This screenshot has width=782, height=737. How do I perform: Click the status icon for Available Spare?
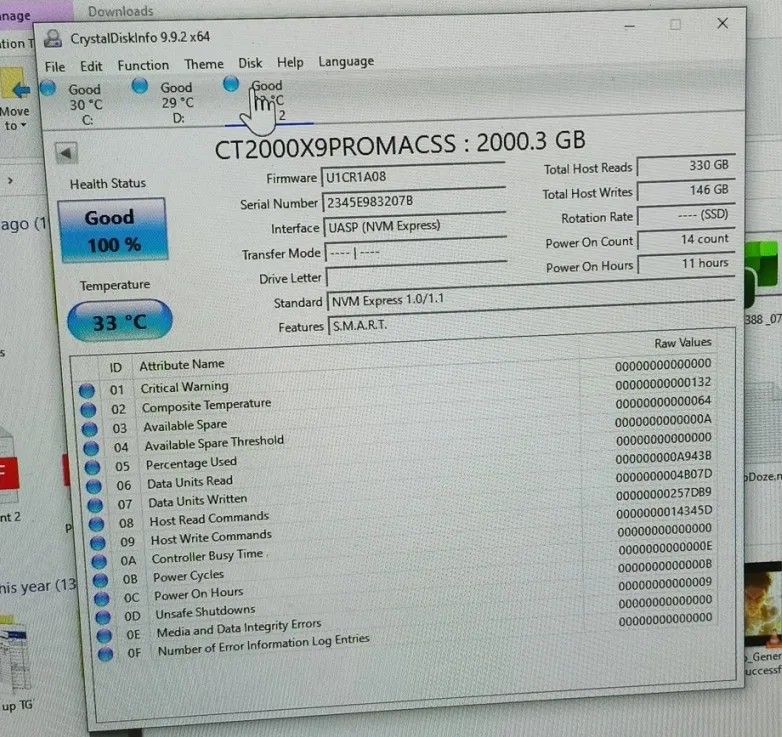[x=90, y=429]
